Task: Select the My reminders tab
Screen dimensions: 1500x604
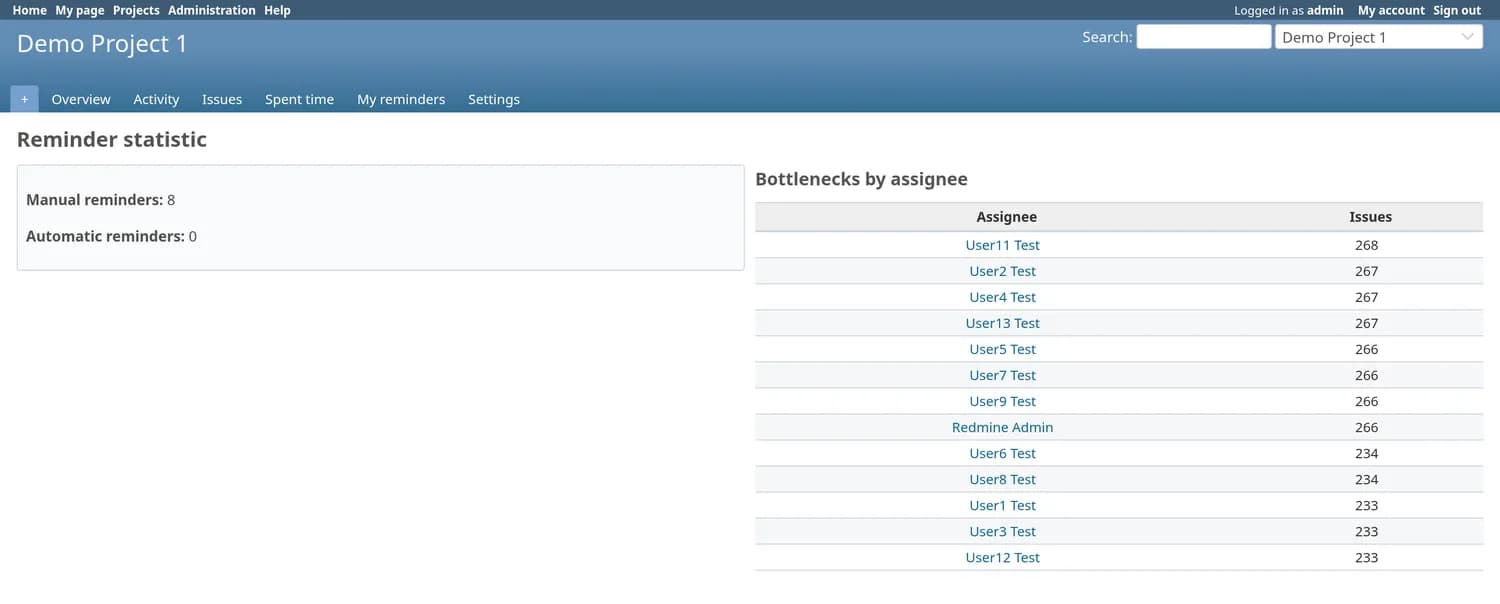Action: pyautogui.click(x=401, y=99)
